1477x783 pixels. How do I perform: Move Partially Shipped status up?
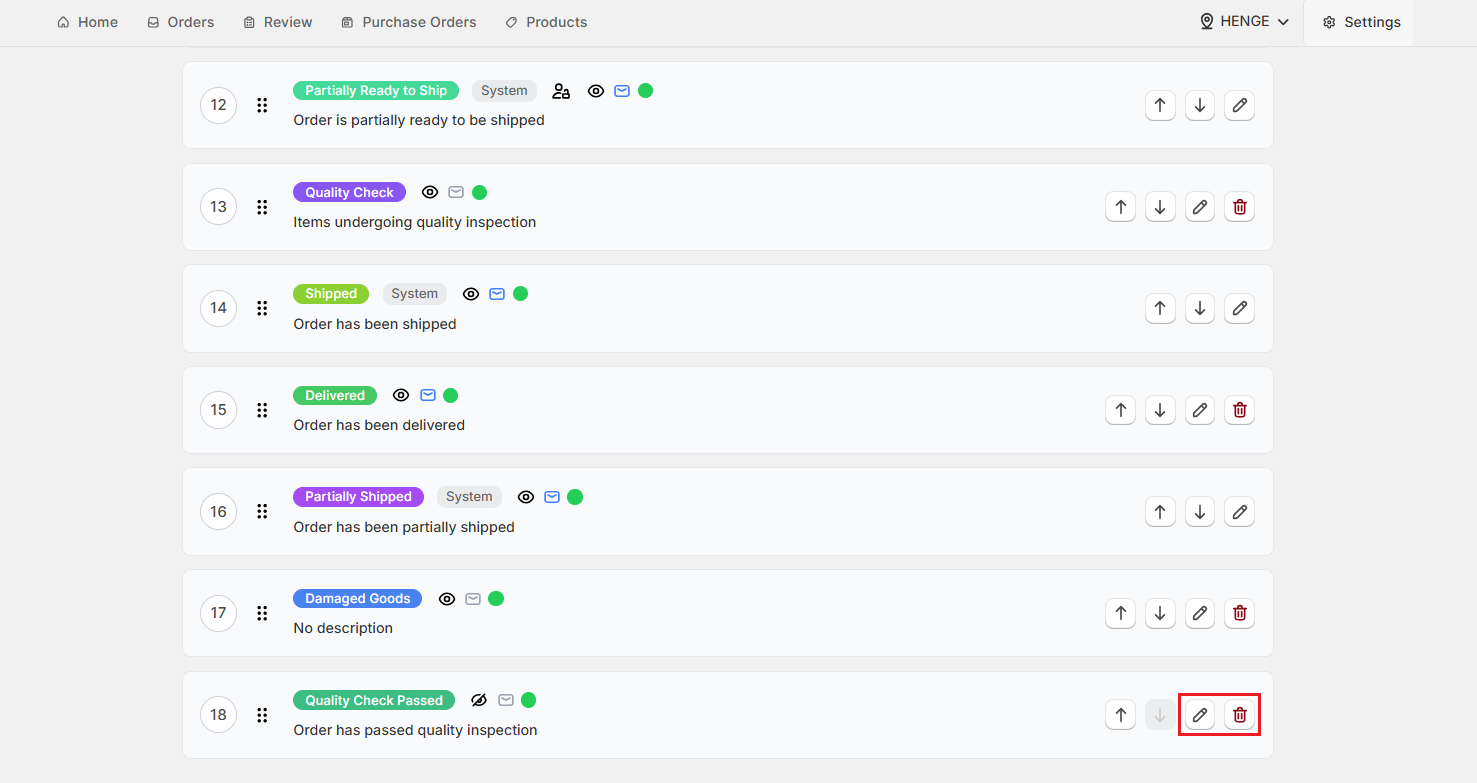1160,511
